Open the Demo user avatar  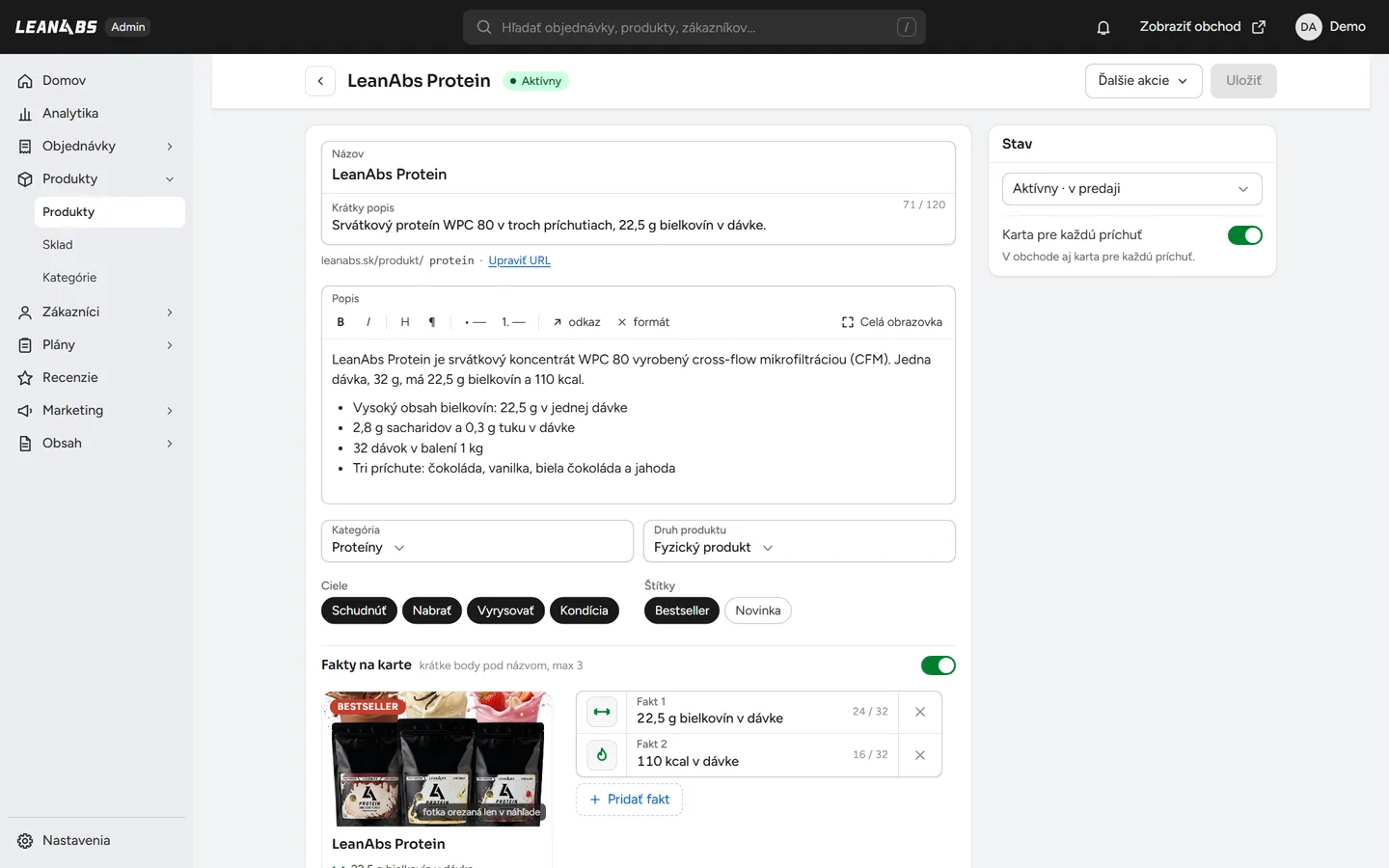pyautogui.click(x=1308, y=27)
